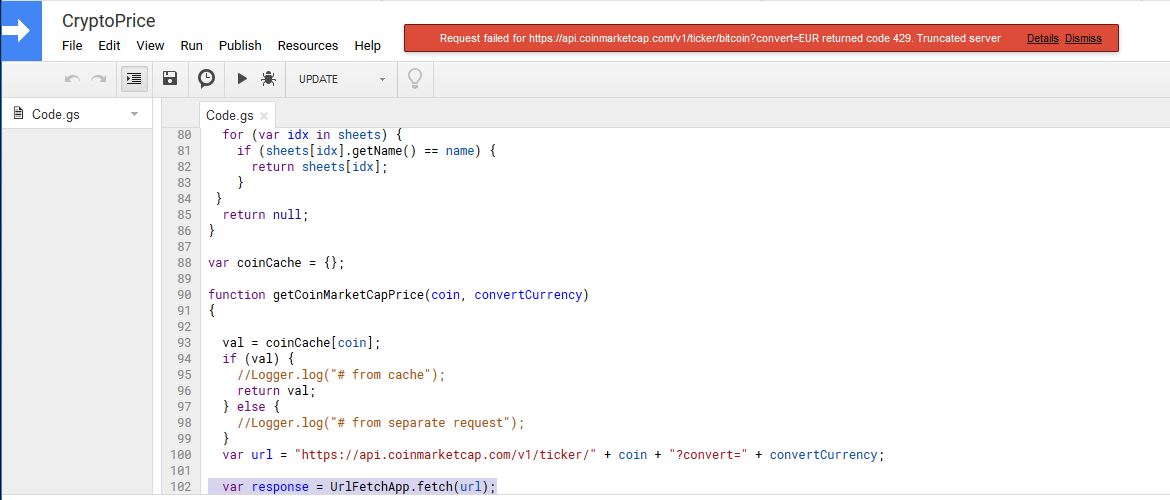This screenshot has height=500, width=1170.
Task: Open the Edit menu
Action: (x=109, y=46)
